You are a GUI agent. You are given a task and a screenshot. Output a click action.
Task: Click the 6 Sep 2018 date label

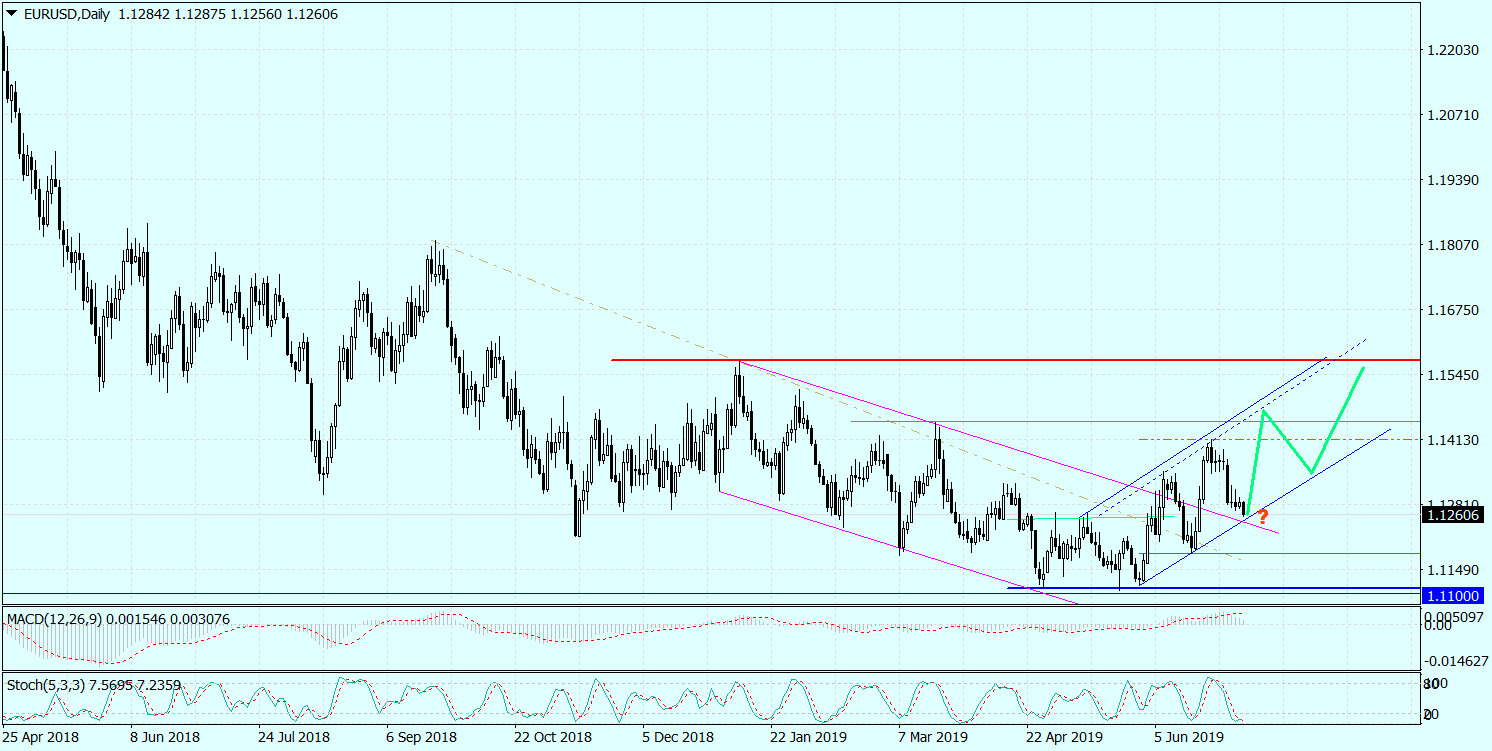tap(421, 737)
